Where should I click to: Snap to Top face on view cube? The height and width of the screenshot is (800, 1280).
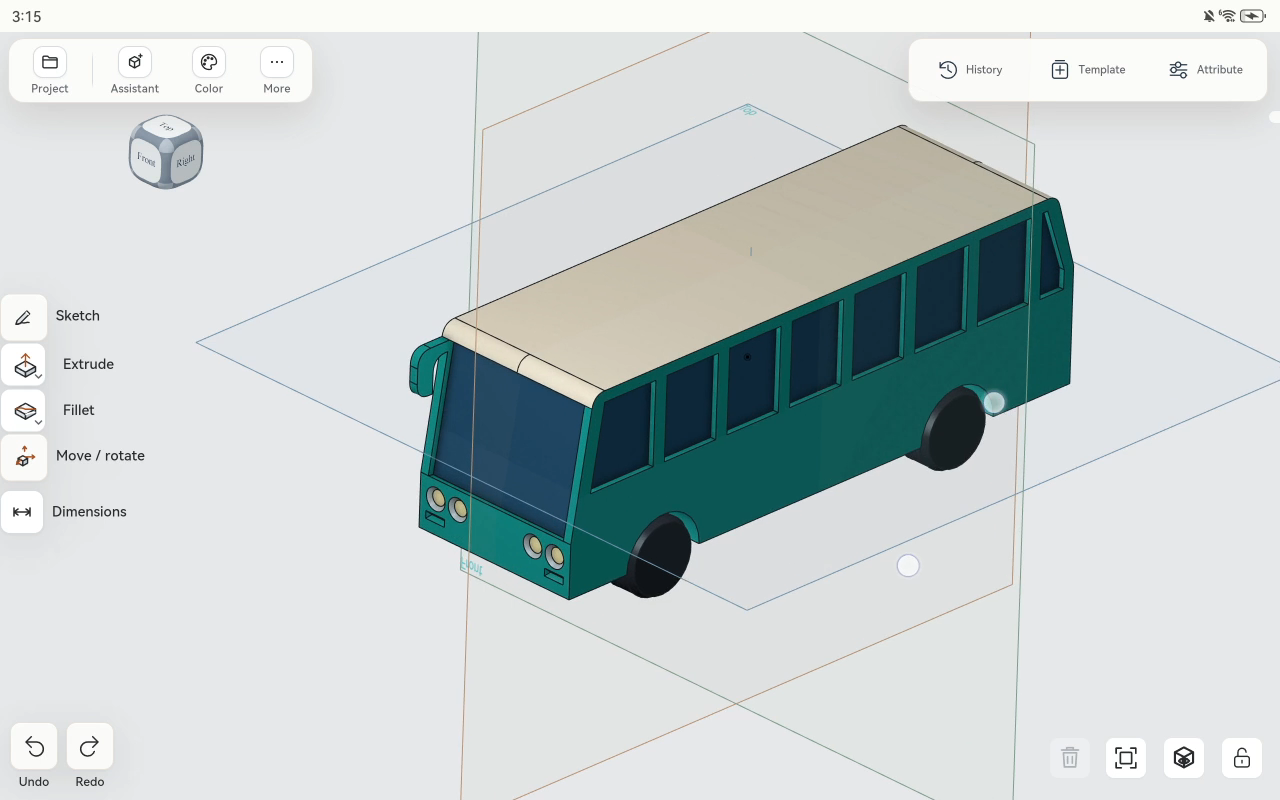coord(167,127)
